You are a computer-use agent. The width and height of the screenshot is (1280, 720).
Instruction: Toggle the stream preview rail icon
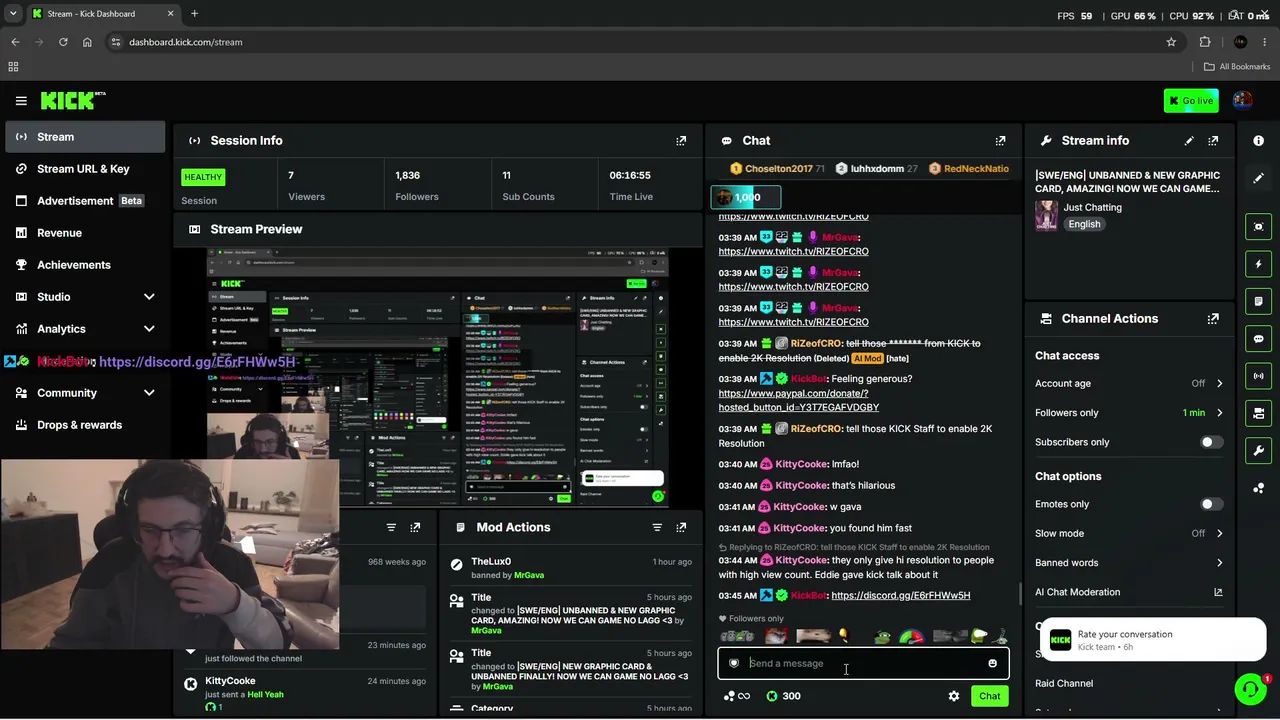point(1259,227)
